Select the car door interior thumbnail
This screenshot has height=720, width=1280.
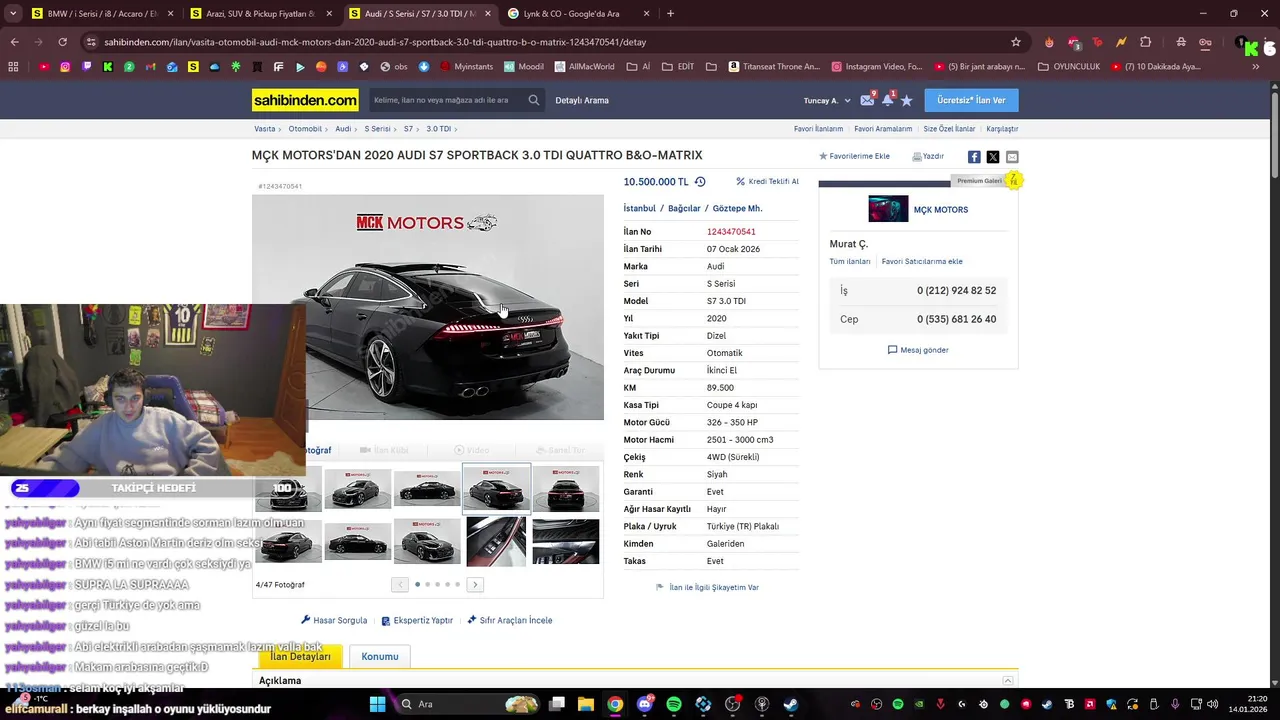tap(496, 541)
